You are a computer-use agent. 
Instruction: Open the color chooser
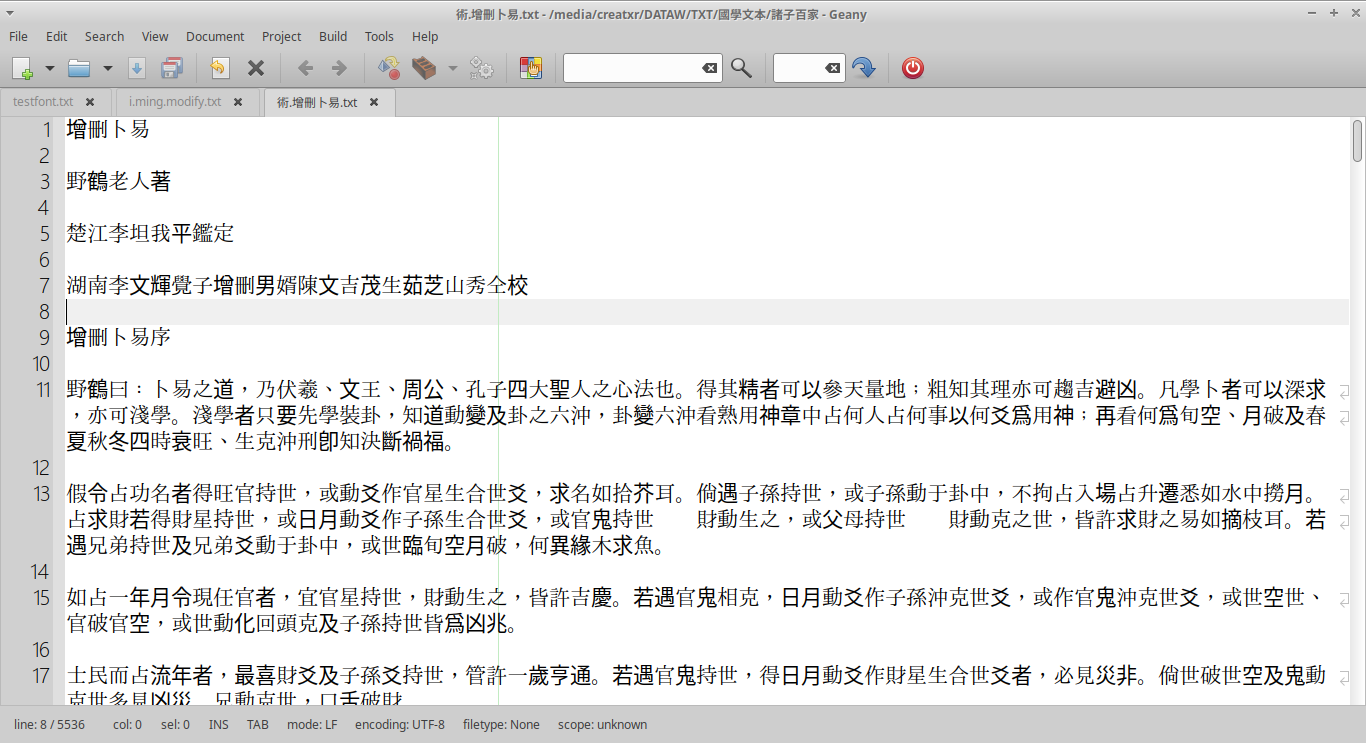pos(531,68)
